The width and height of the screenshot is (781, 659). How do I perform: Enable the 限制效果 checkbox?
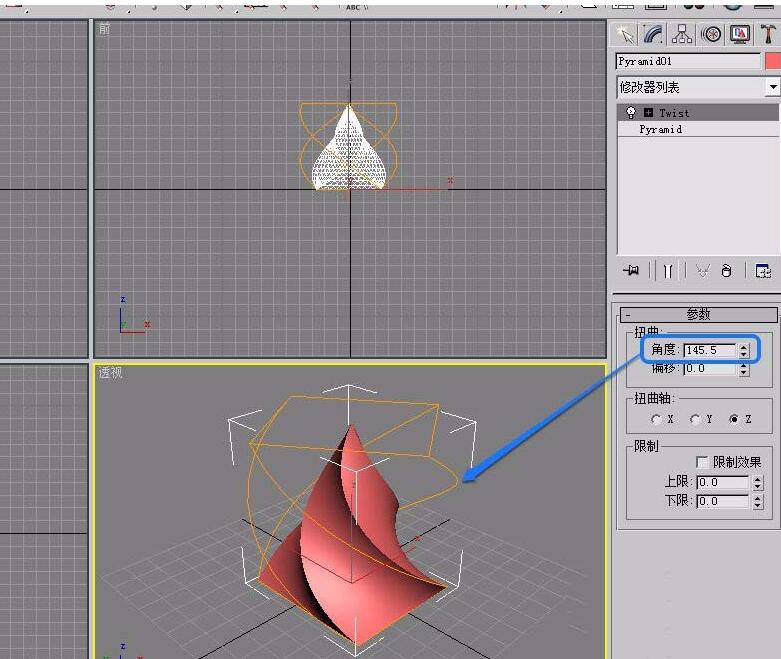click(x=702, y=462)
